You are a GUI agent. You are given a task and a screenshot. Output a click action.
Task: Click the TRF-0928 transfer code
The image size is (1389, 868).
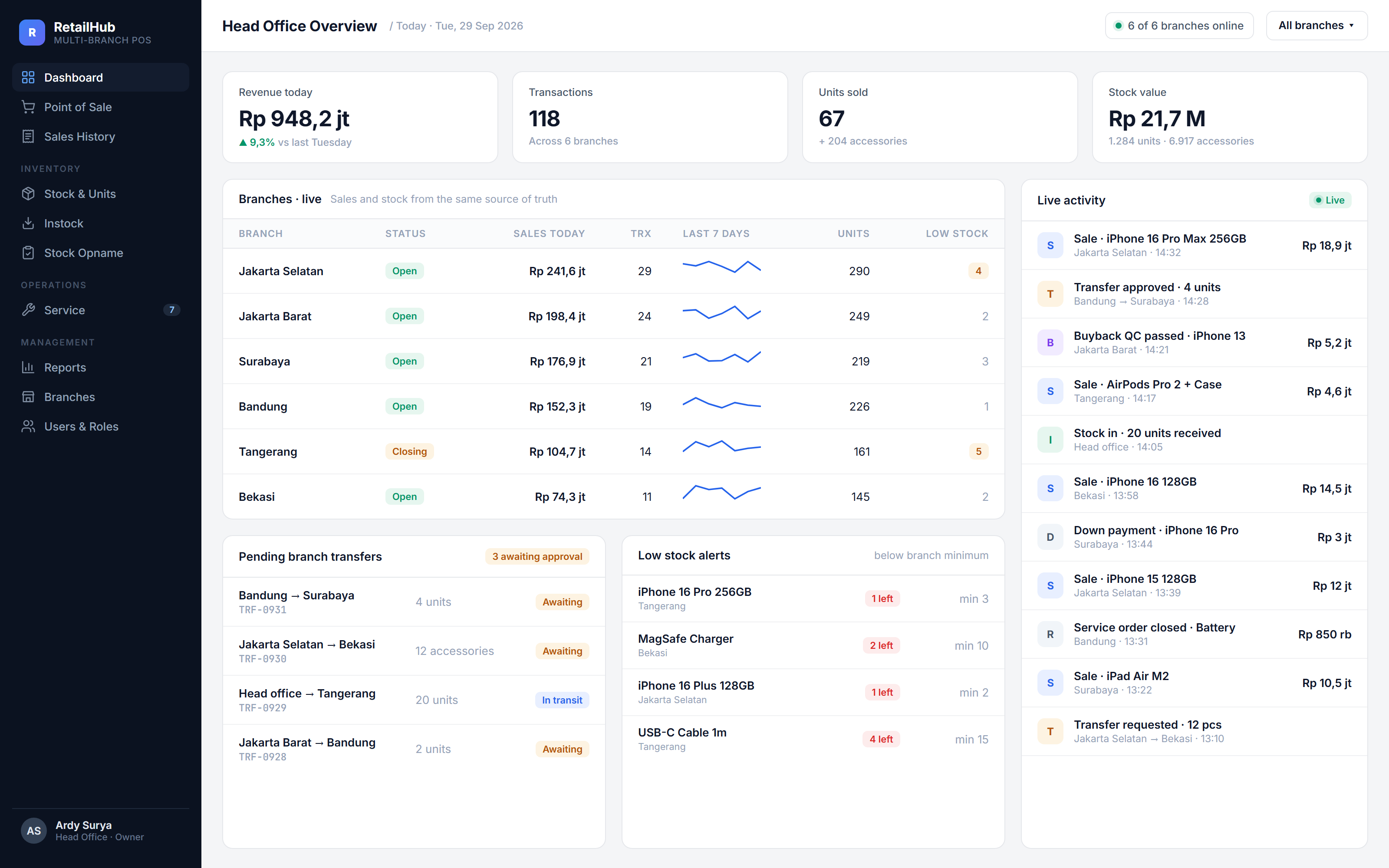pyautogui.click(x=262, y=757)
